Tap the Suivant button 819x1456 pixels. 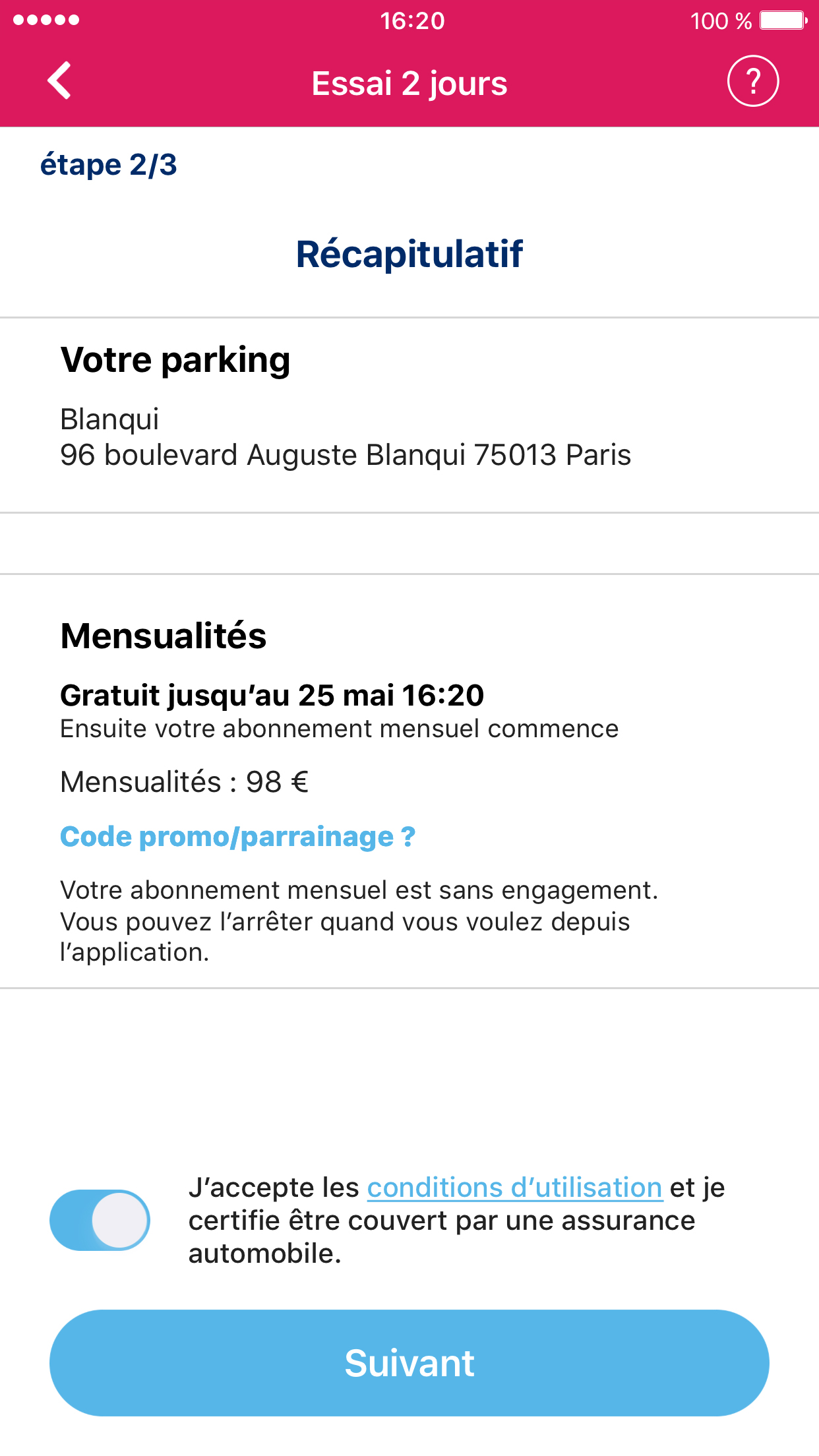point(409,1363)
